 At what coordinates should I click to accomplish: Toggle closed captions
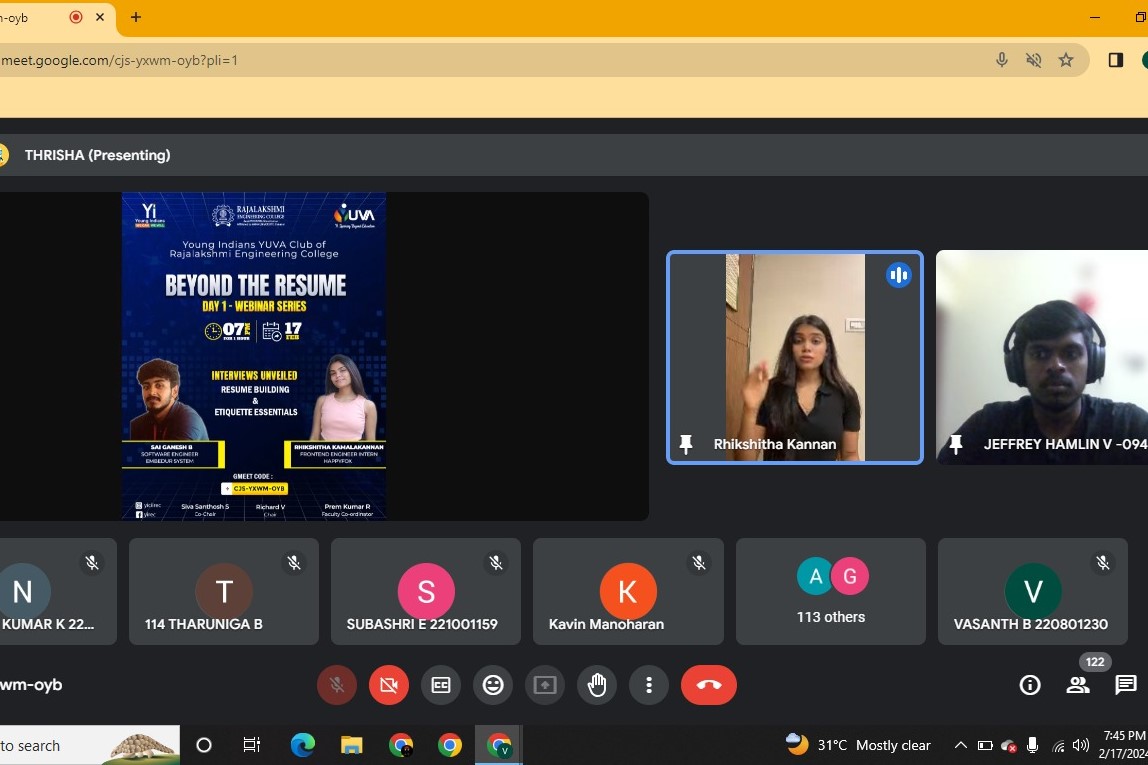click(x=441, y=685)
